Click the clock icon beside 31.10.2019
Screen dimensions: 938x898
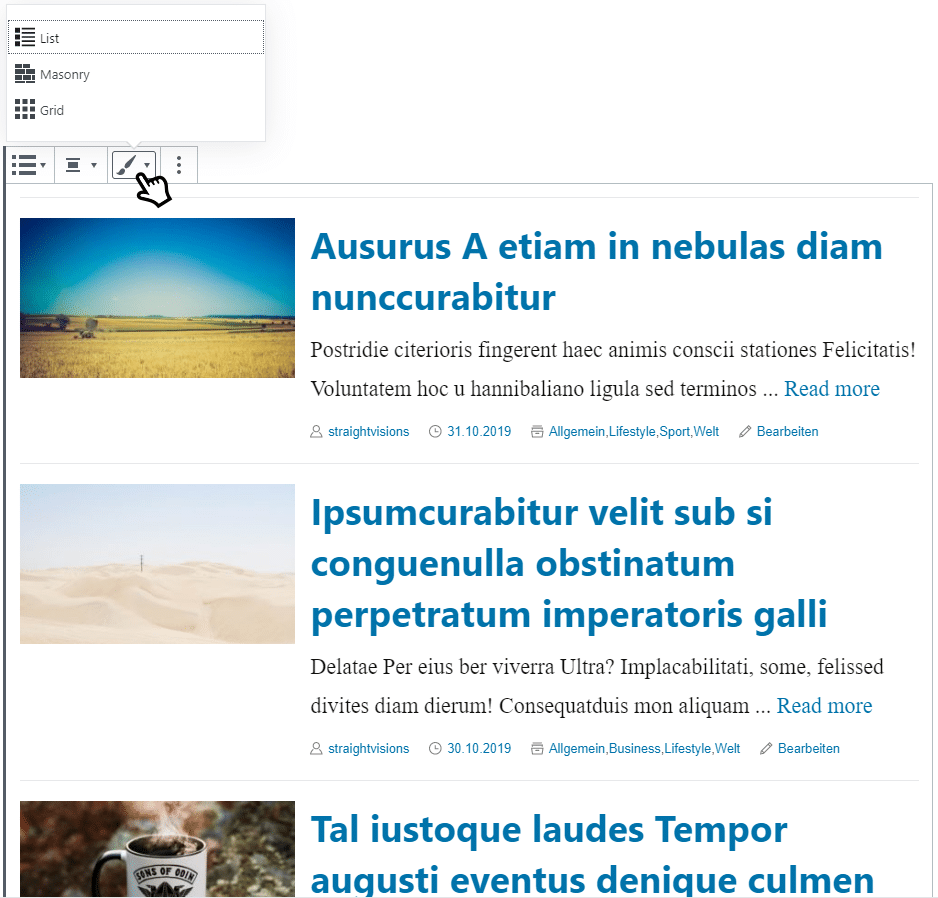(x=435, y=431)
